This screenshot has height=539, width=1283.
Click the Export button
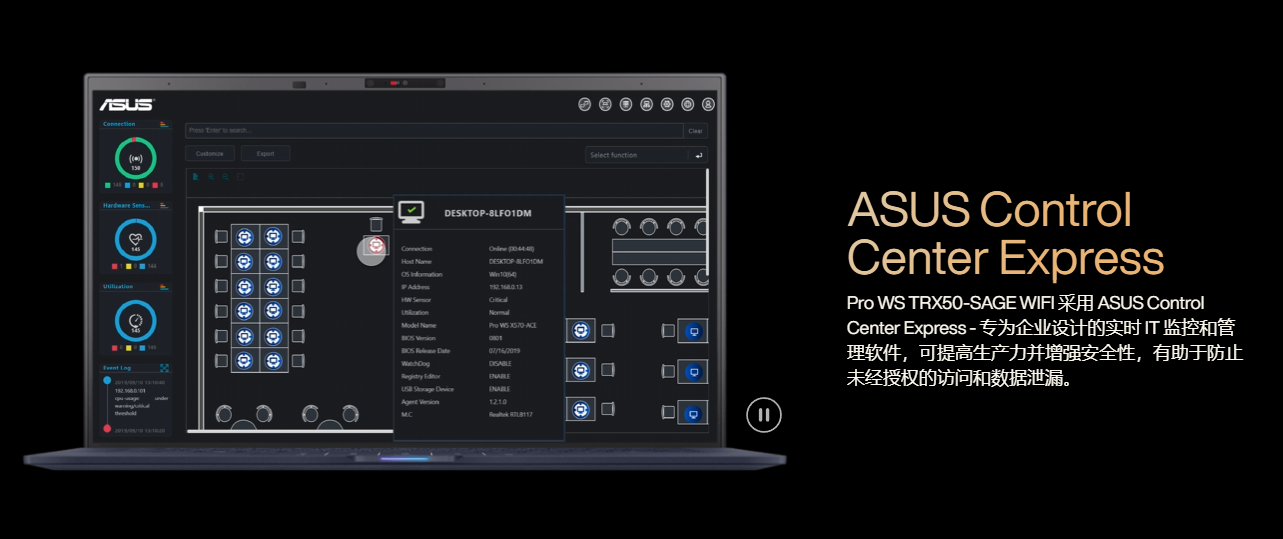[265, 154]
